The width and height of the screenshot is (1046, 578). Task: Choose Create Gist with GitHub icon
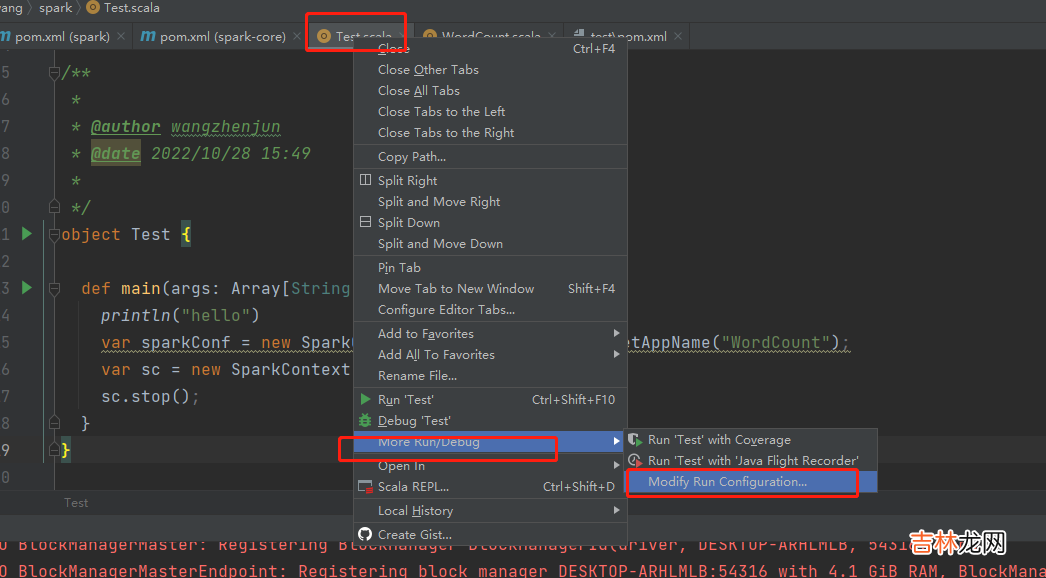pyautogui.click(x=415, y=535)
